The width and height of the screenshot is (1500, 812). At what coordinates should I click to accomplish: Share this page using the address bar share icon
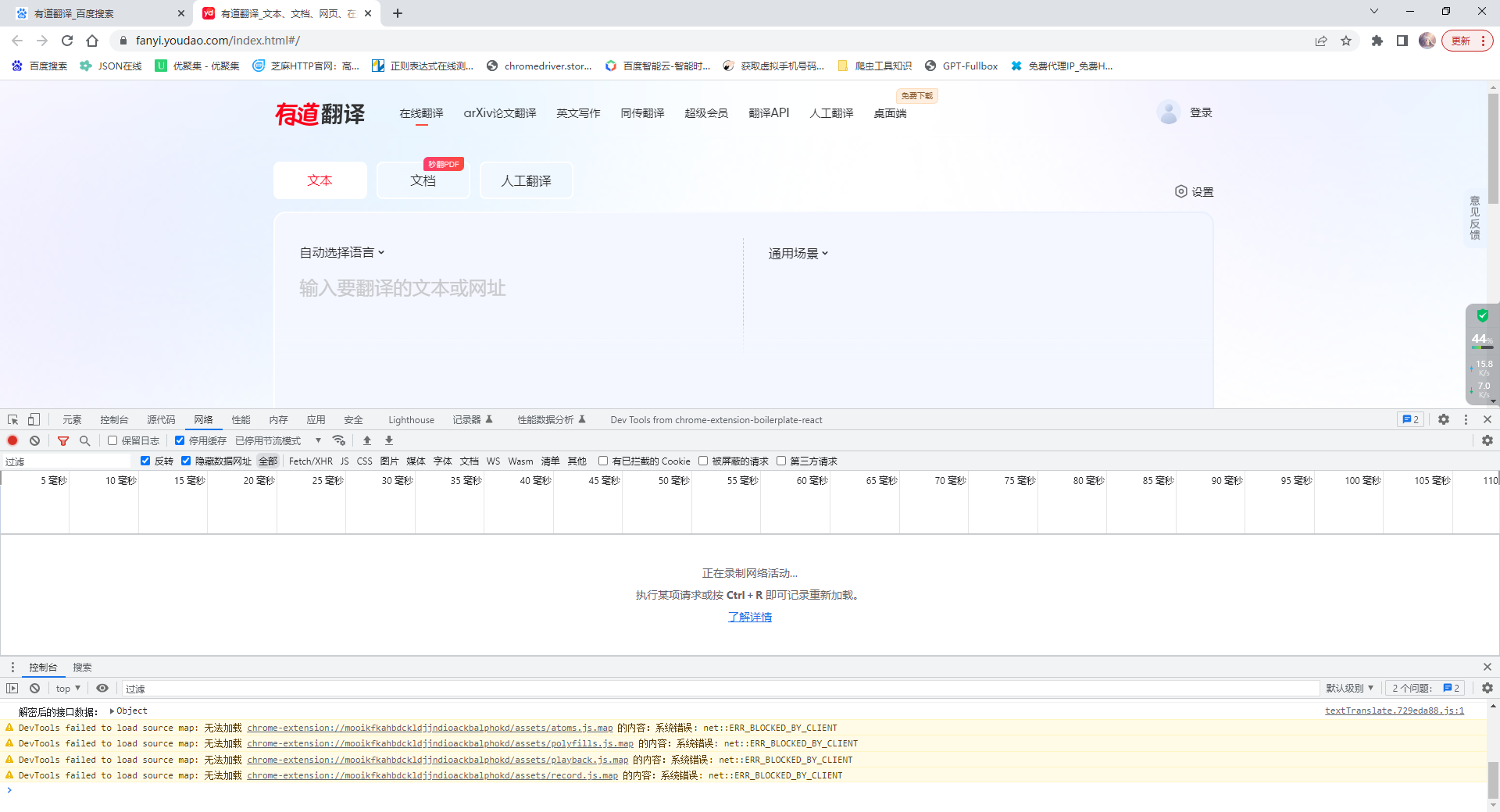coord(1321,41)
